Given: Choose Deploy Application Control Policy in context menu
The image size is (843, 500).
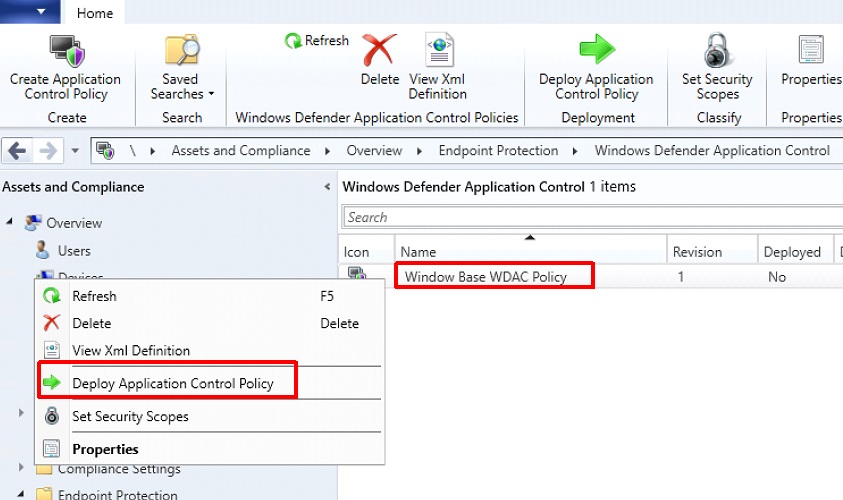Looking at the screenshot, I should (x=172, y=383).
